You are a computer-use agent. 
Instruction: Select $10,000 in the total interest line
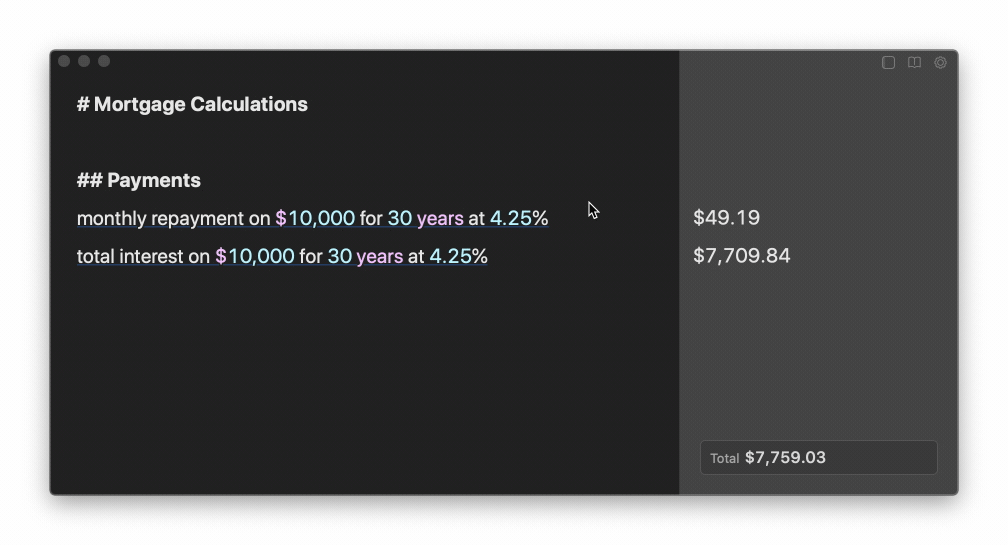[255, 256]
